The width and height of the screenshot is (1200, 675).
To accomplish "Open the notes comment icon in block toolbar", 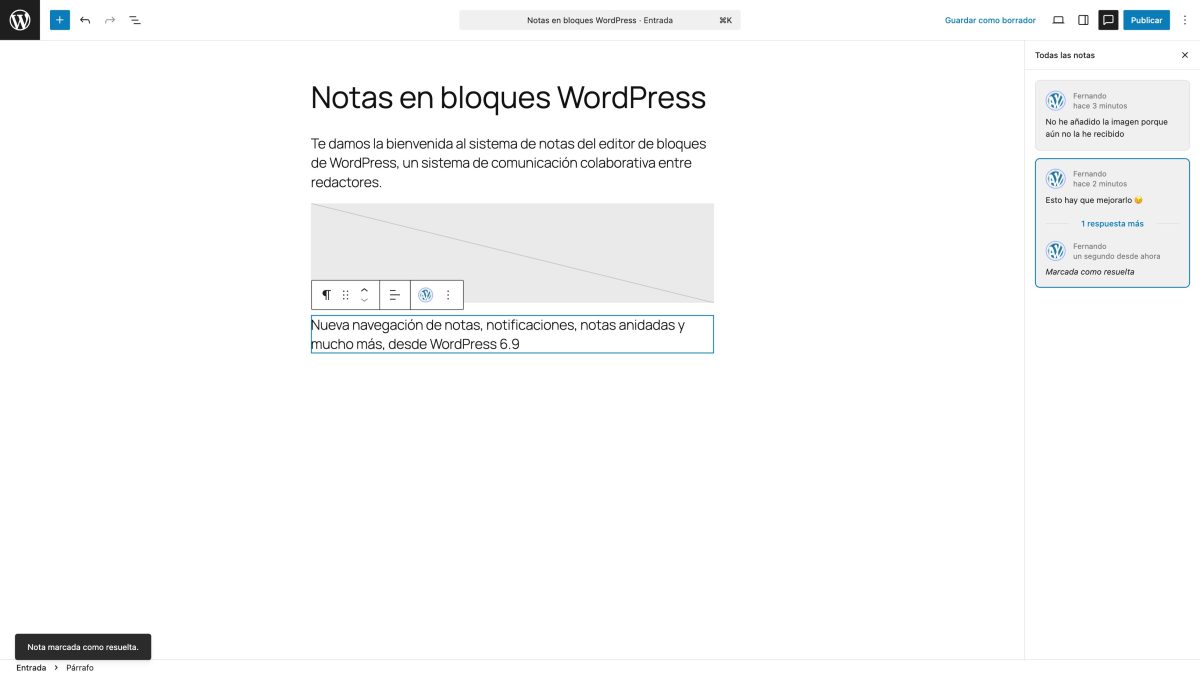I will (425, 295).
